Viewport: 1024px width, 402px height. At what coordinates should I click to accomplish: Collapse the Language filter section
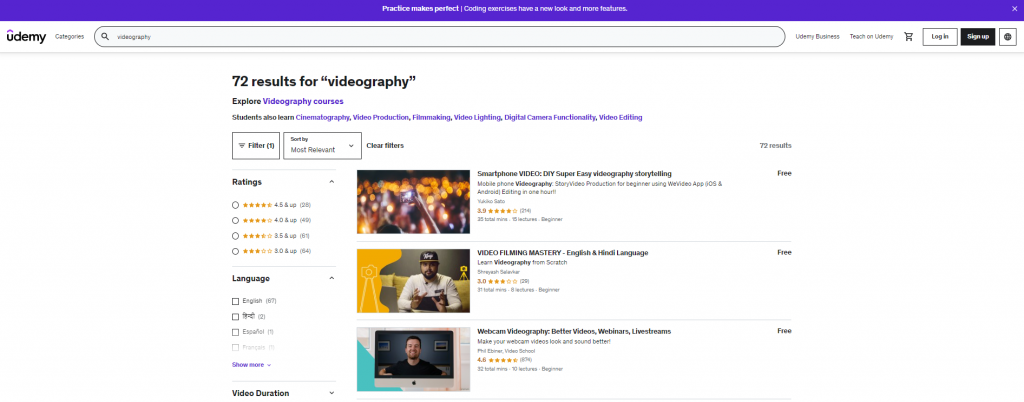pos(332,278)
